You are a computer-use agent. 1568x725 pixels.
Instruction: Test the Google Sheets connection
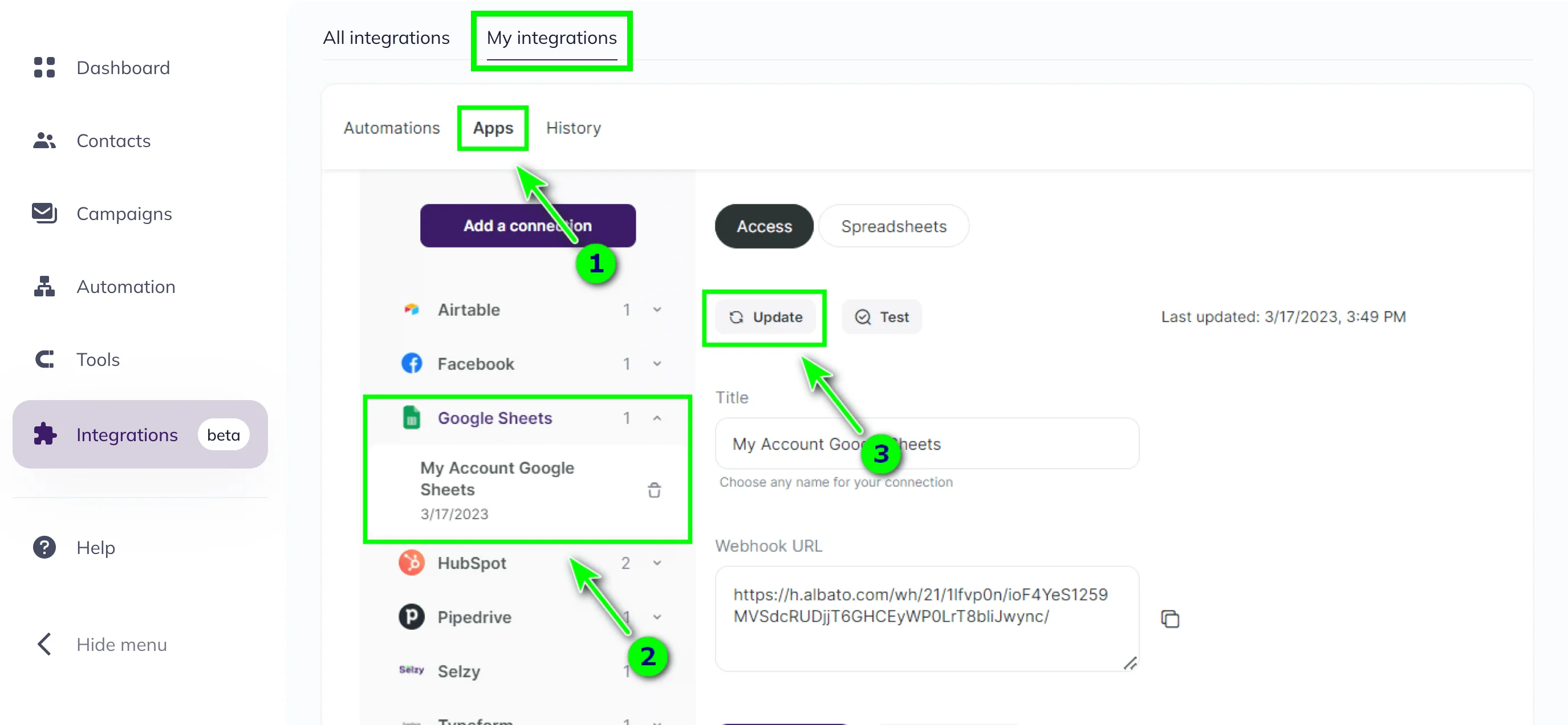(x=882, y=316)
